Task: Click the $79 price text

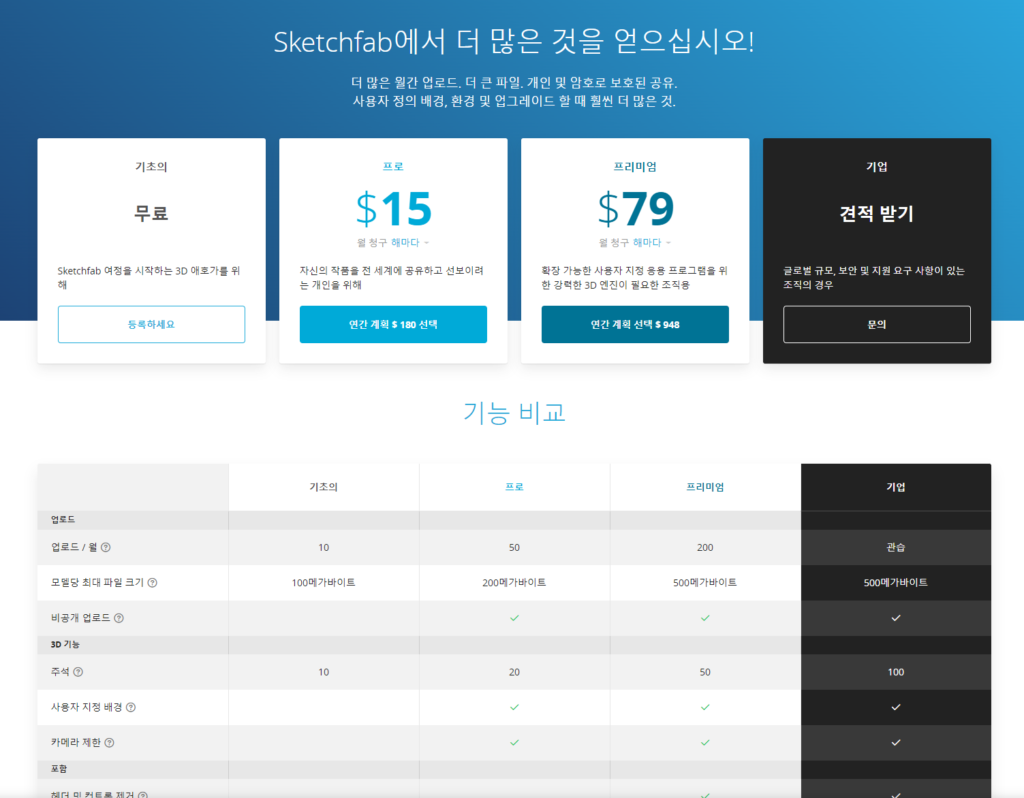Action: click(x=635, y=209)
